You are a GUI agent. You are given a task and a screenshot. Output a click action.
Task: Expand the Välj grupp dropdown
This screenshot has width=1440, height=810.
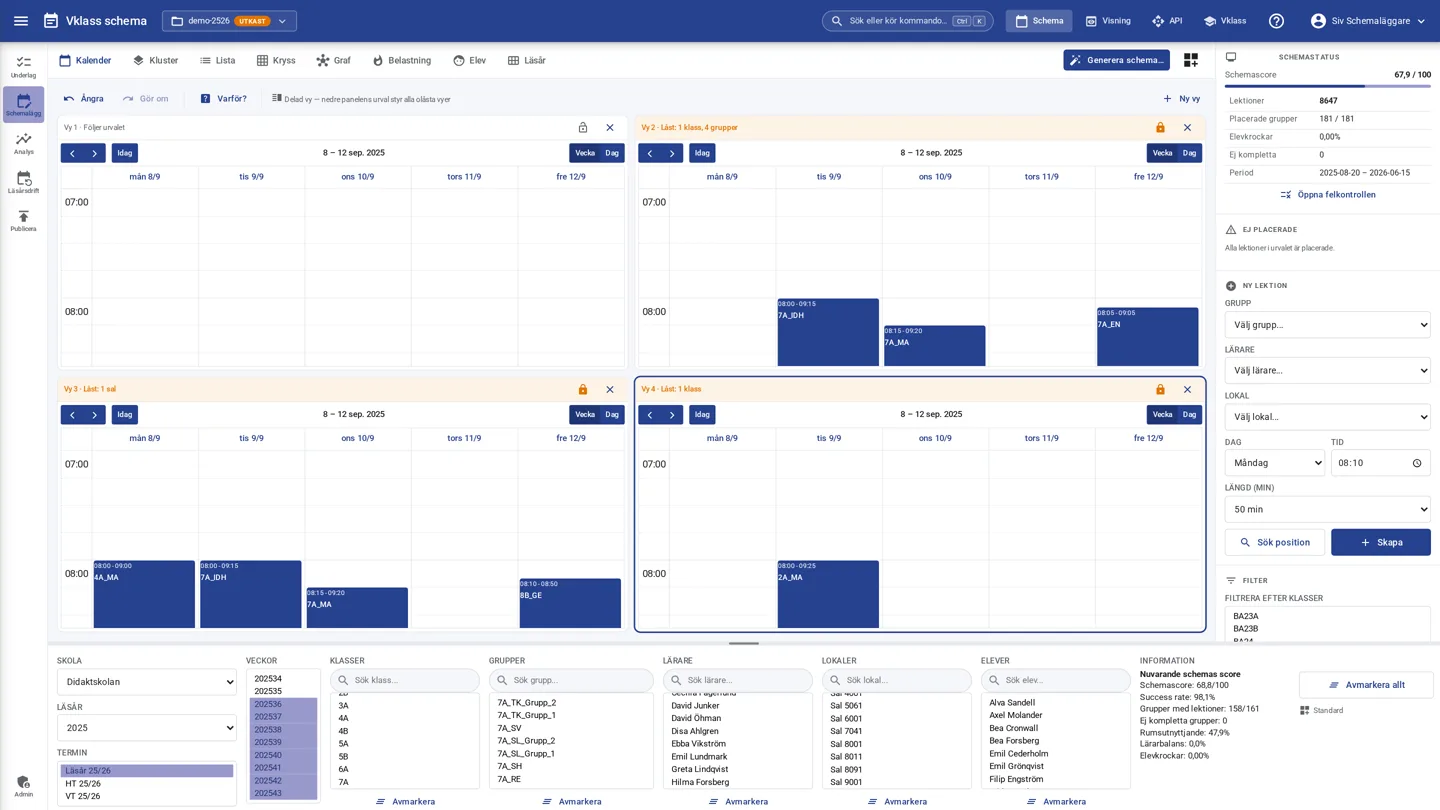[x=1327, y=325]
